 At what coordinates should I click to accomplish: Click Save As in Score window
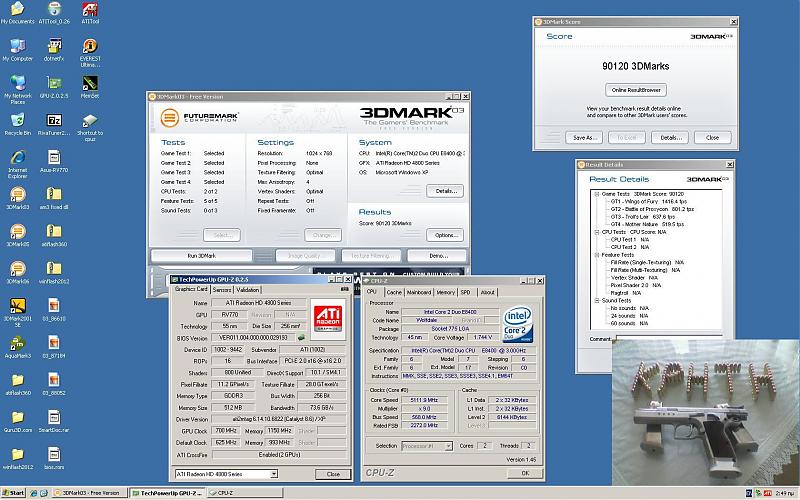(x=584, y=137)
